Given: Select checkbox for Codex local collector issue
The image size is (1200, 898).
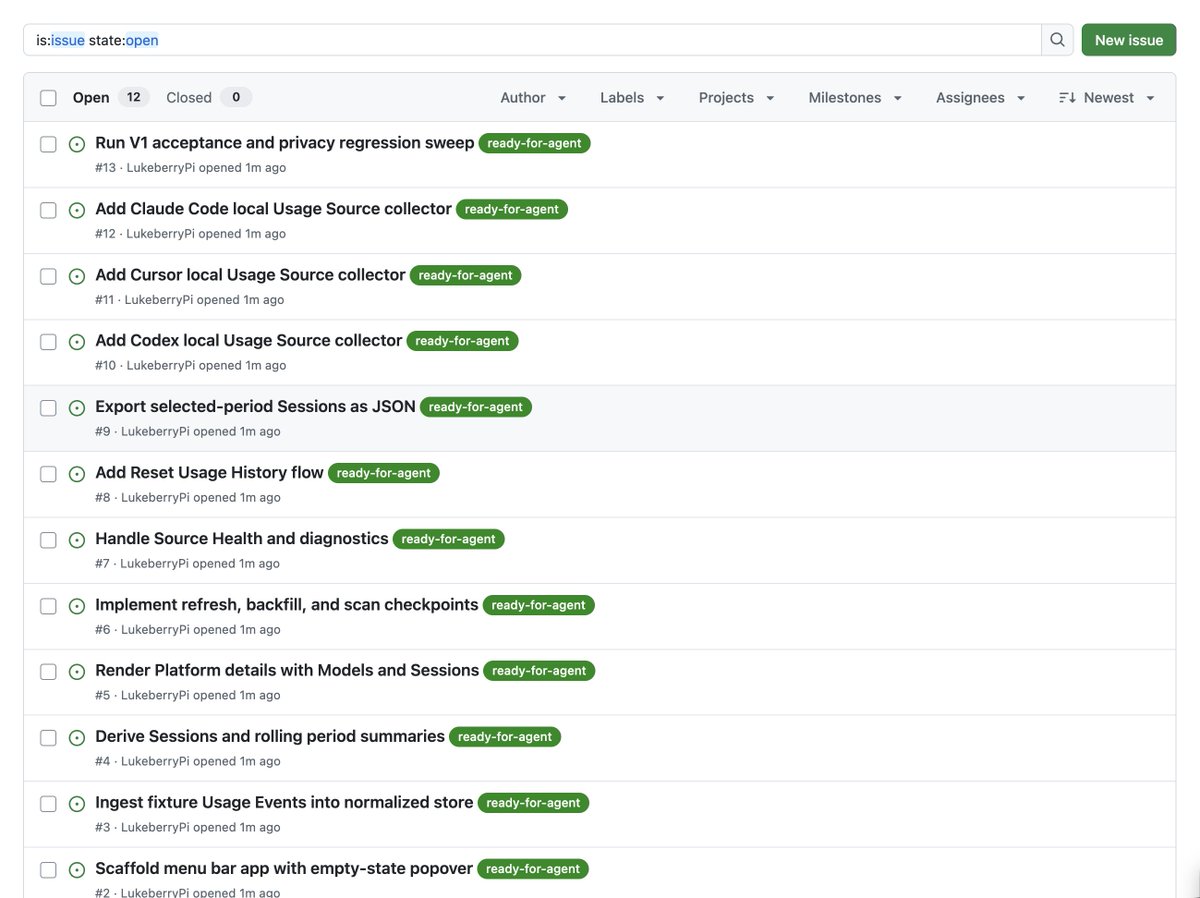Looking at the screenshot, I should click(48, 342).
